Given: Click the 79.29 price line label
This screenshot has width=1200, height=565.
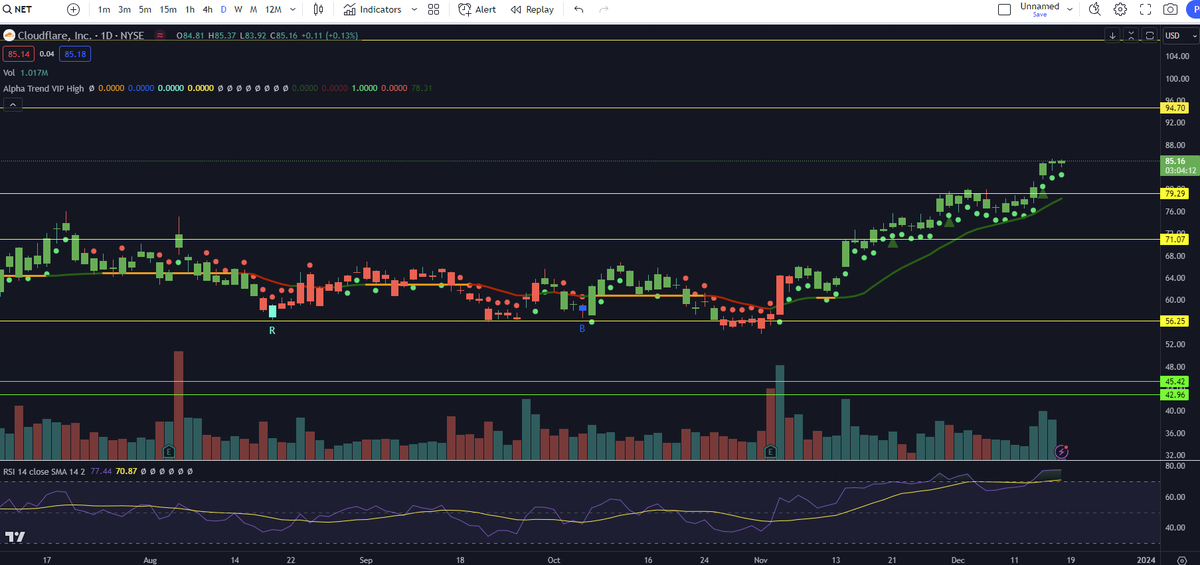Looking at the screenshot, I should tap(1174, 193).
